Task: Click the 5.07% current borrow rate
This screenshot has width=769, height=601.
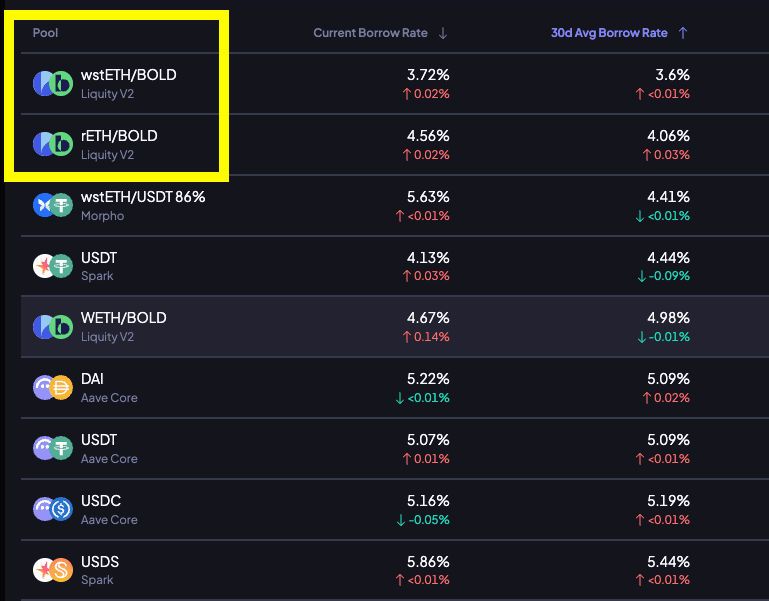Action: (428, 440)
